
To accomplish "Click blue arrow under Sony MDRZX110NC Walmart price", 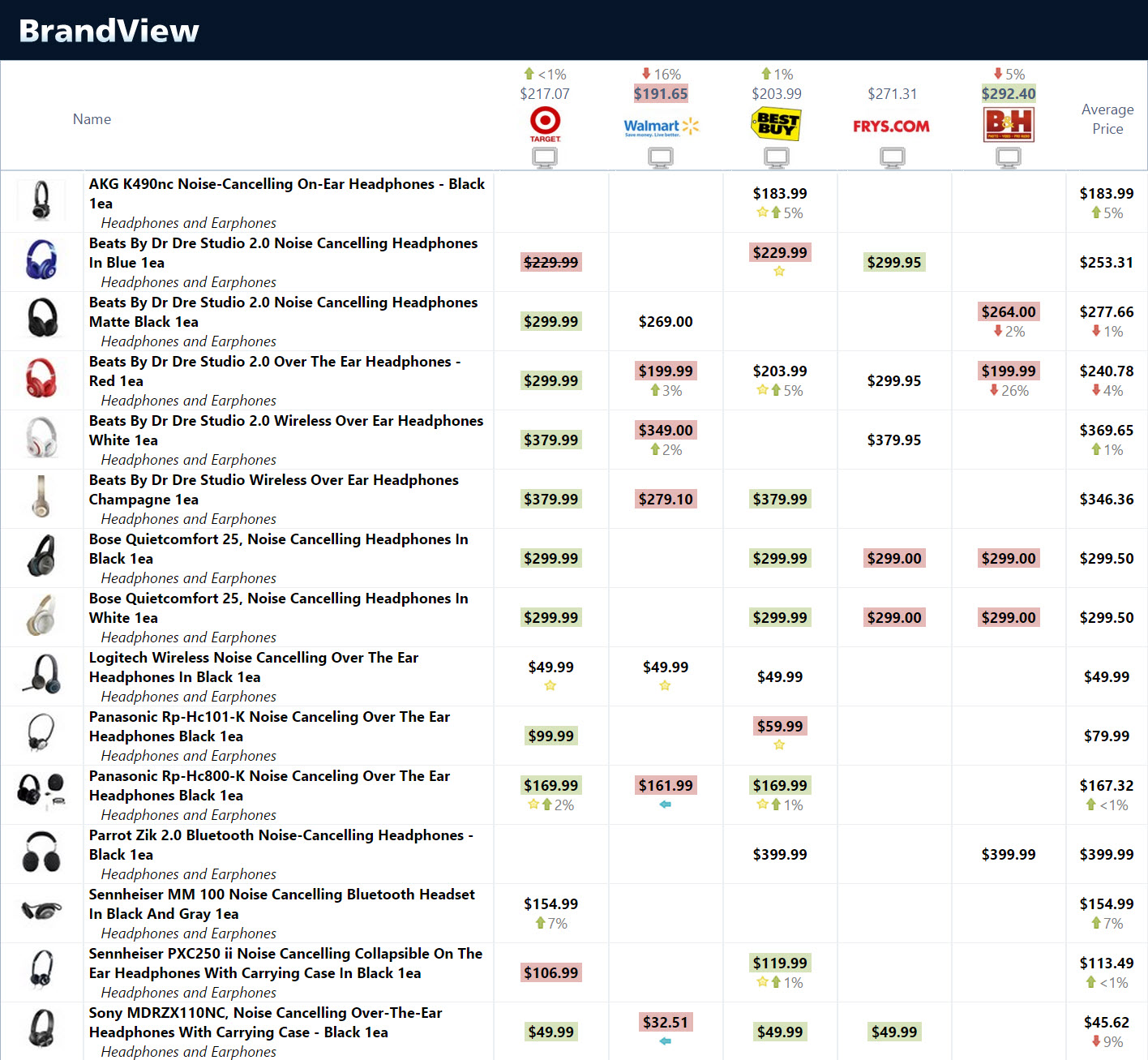I will [x=666, y=1041].
